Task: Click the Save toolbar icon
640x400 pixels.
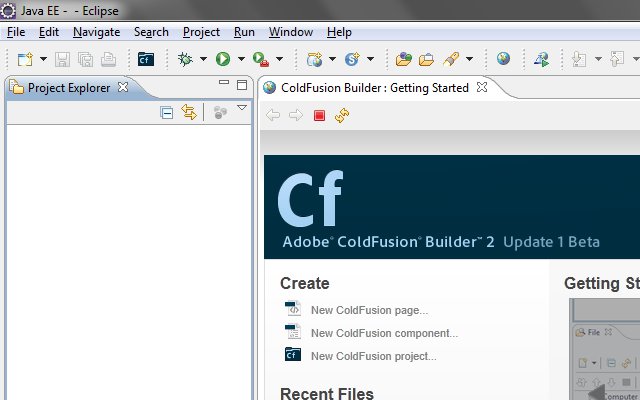Action: click(62, 60)
